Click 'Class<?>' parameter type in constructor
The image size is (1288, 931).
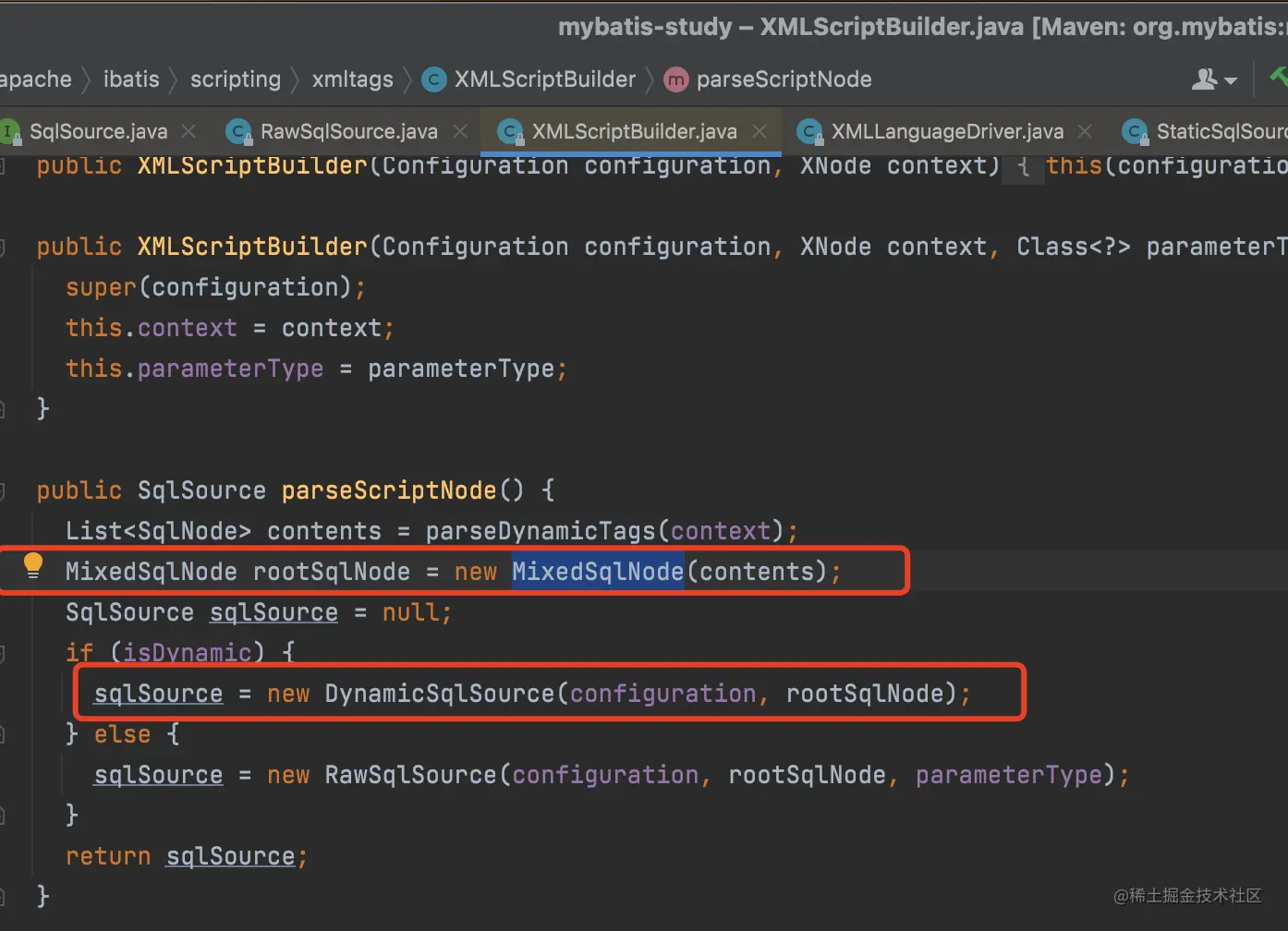point(1073,247)
